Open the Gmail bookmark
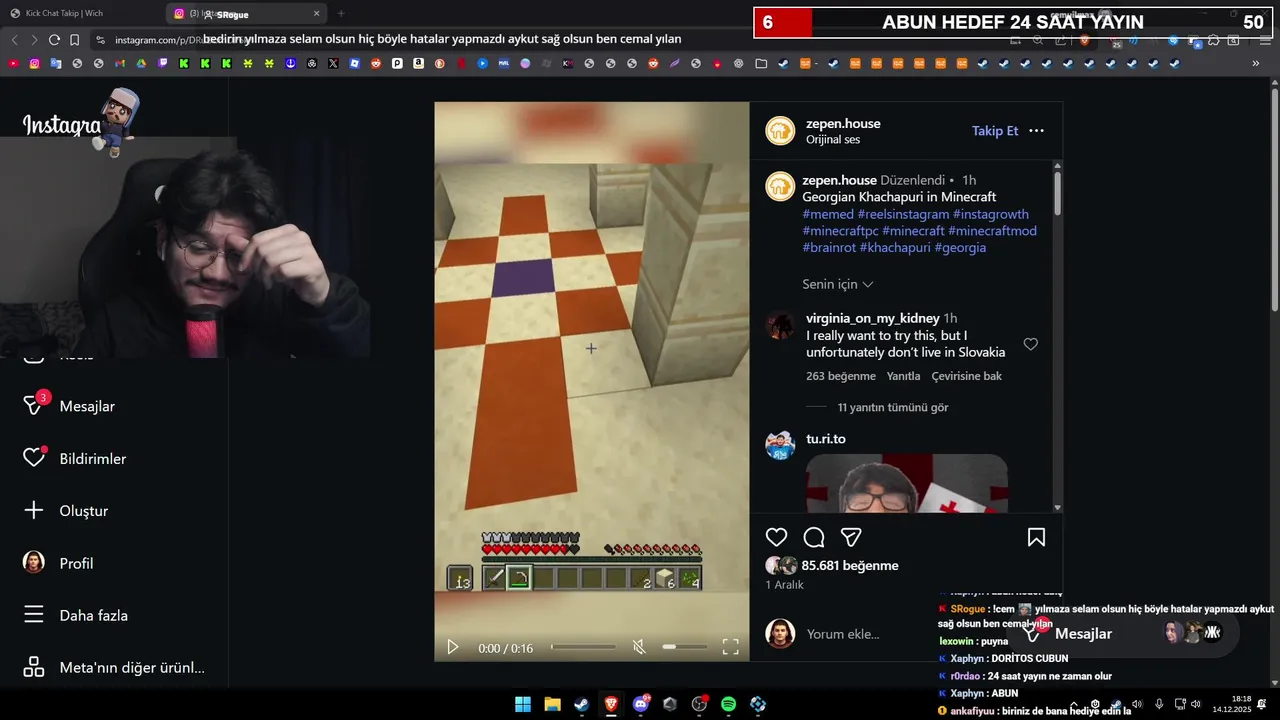The width and height of the screenshot is (1280, 720). click(x=119, y=63)
